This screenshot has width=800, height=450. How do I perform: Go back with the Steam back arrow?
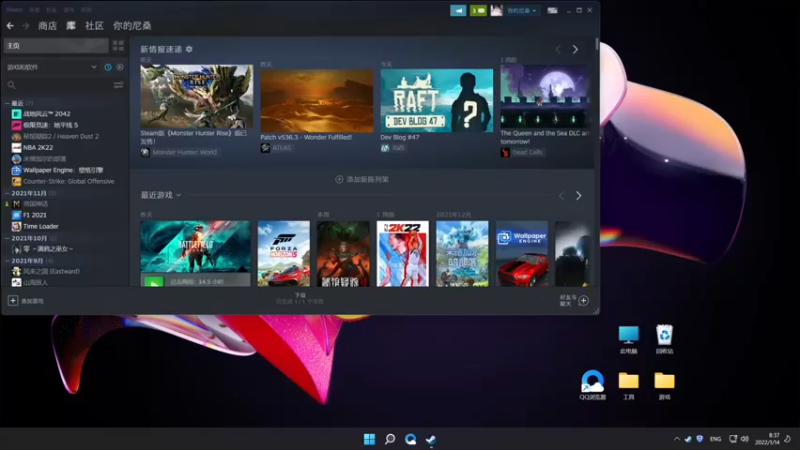10,26
